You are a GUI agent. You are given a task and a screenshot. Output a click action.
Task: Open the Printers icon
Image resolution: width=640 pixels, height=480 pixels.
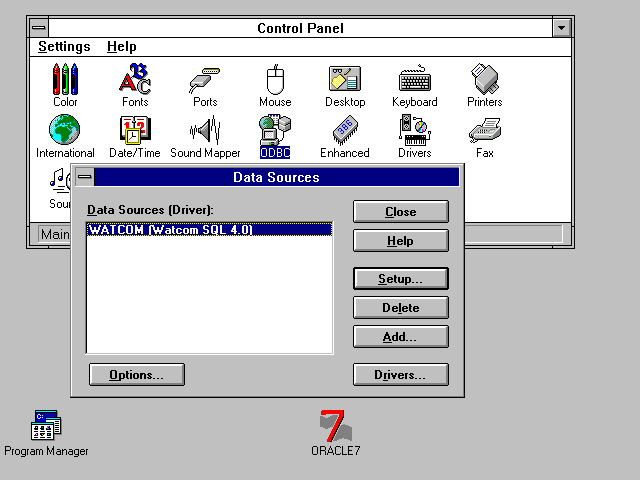(x=485, y=79)
